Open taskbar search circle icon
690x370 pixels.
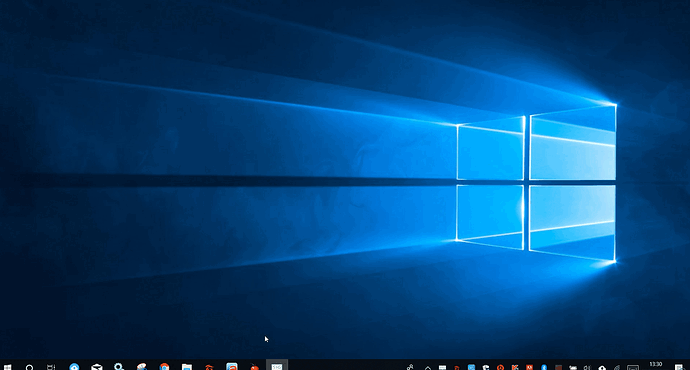click(29, 367)
